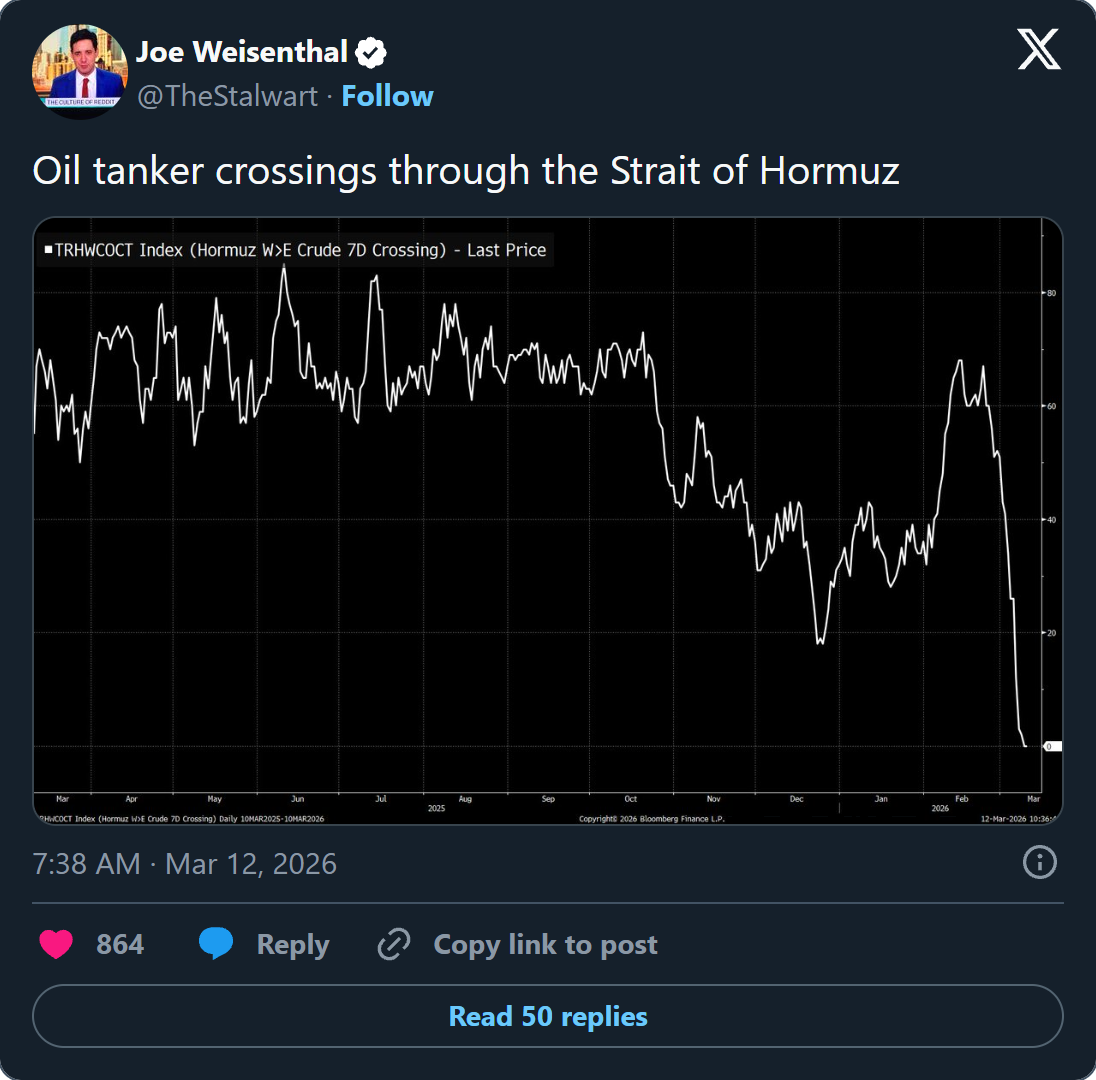1096x1080 pixels.
Task: Click the heart icon to like the post
Action: [56, 944]
